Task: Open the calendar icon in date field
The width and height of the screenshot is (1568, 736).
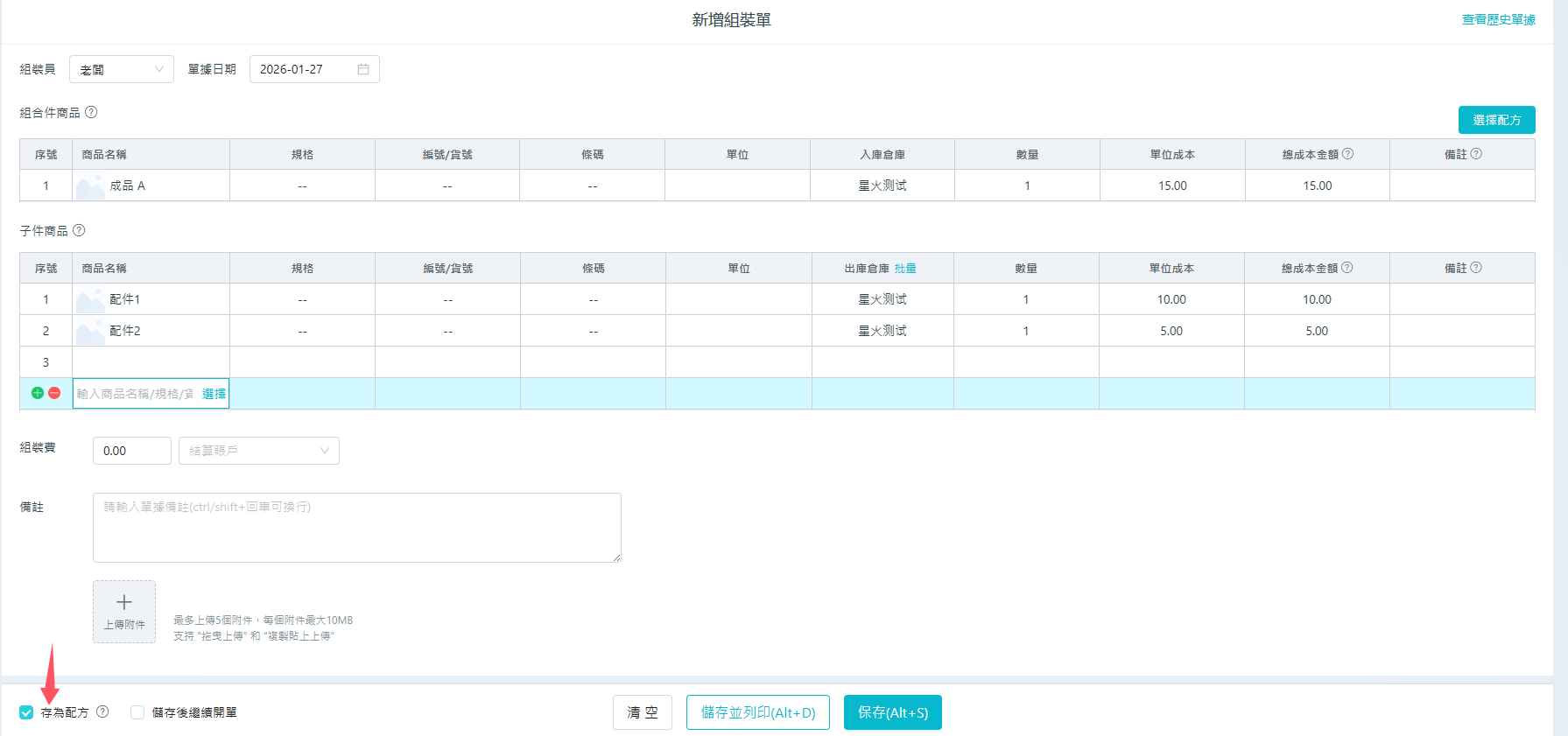Action: click(363, 69)
